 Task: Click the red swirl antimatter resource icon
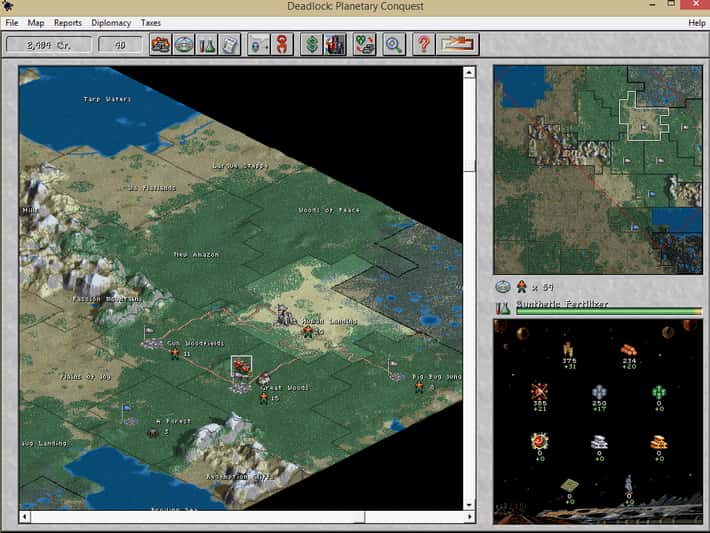(x=539, y=441)
